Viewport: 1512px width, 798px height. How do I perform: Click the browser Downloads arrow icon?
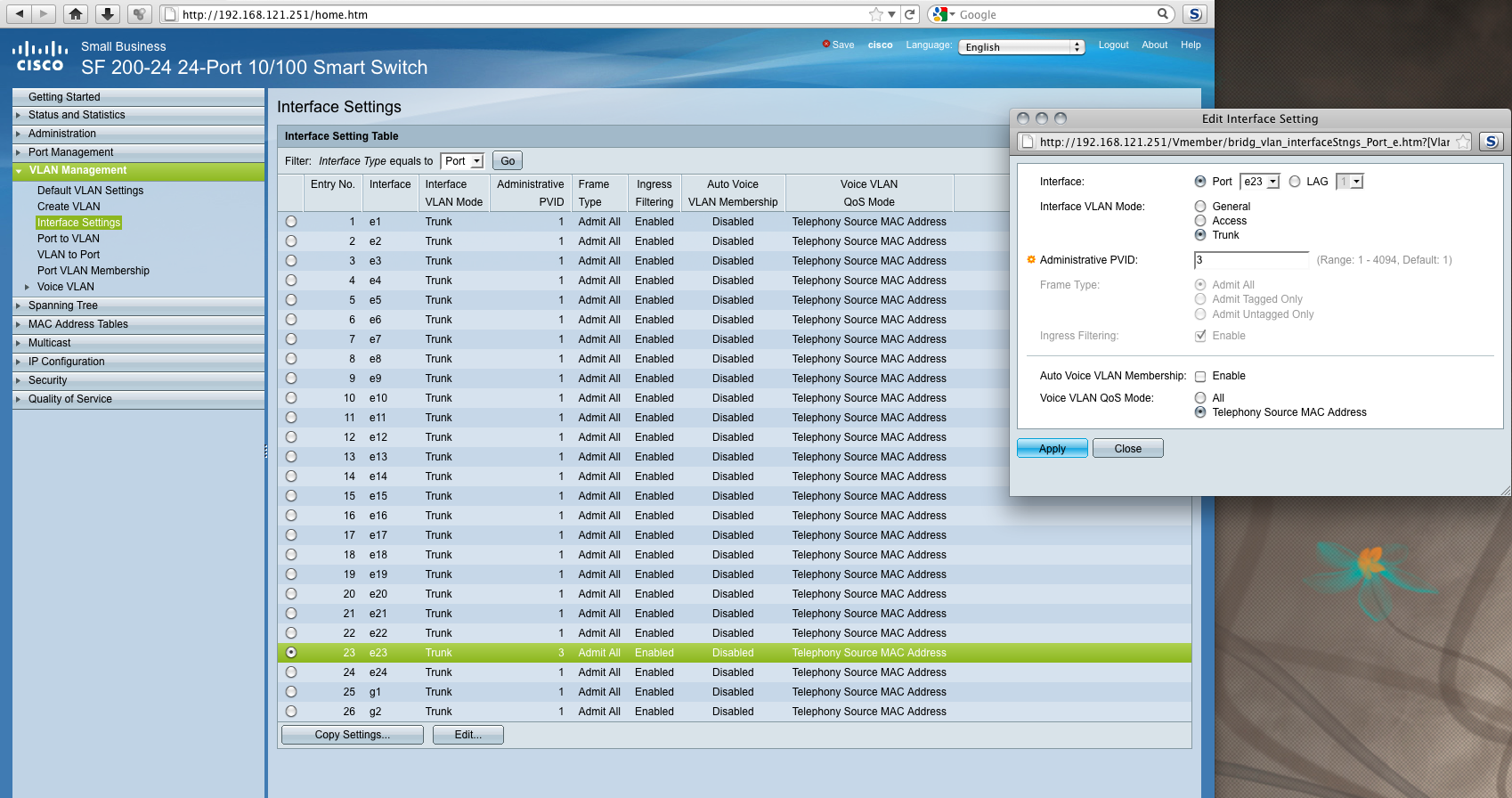tap(107, 14)
